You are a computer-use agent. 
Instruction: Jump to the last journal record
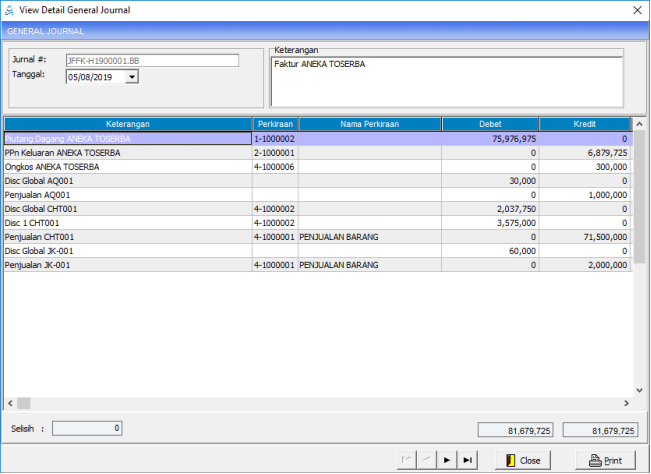(x=466, y=460)
